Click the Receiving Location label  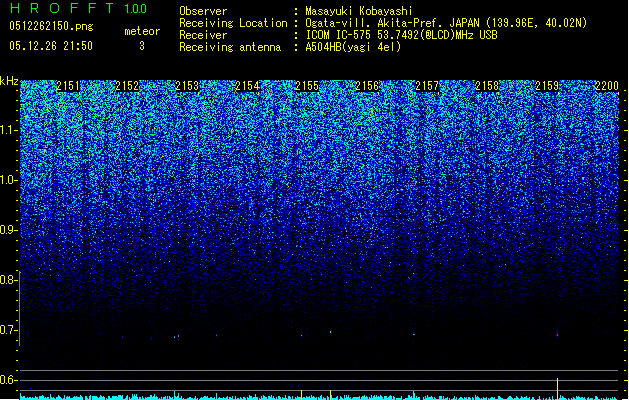point(233,23)
